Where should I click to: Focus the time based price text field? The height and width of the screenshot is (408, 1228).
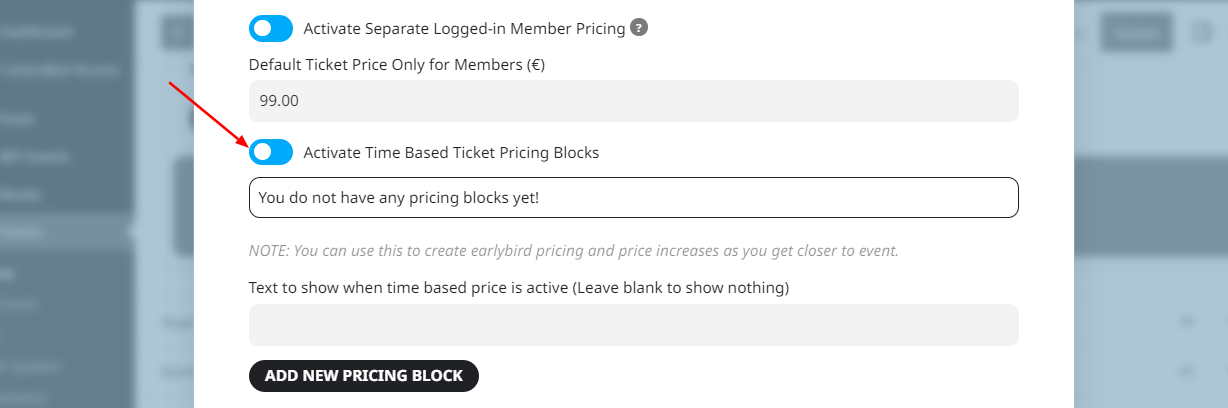[x=634, y=325]
